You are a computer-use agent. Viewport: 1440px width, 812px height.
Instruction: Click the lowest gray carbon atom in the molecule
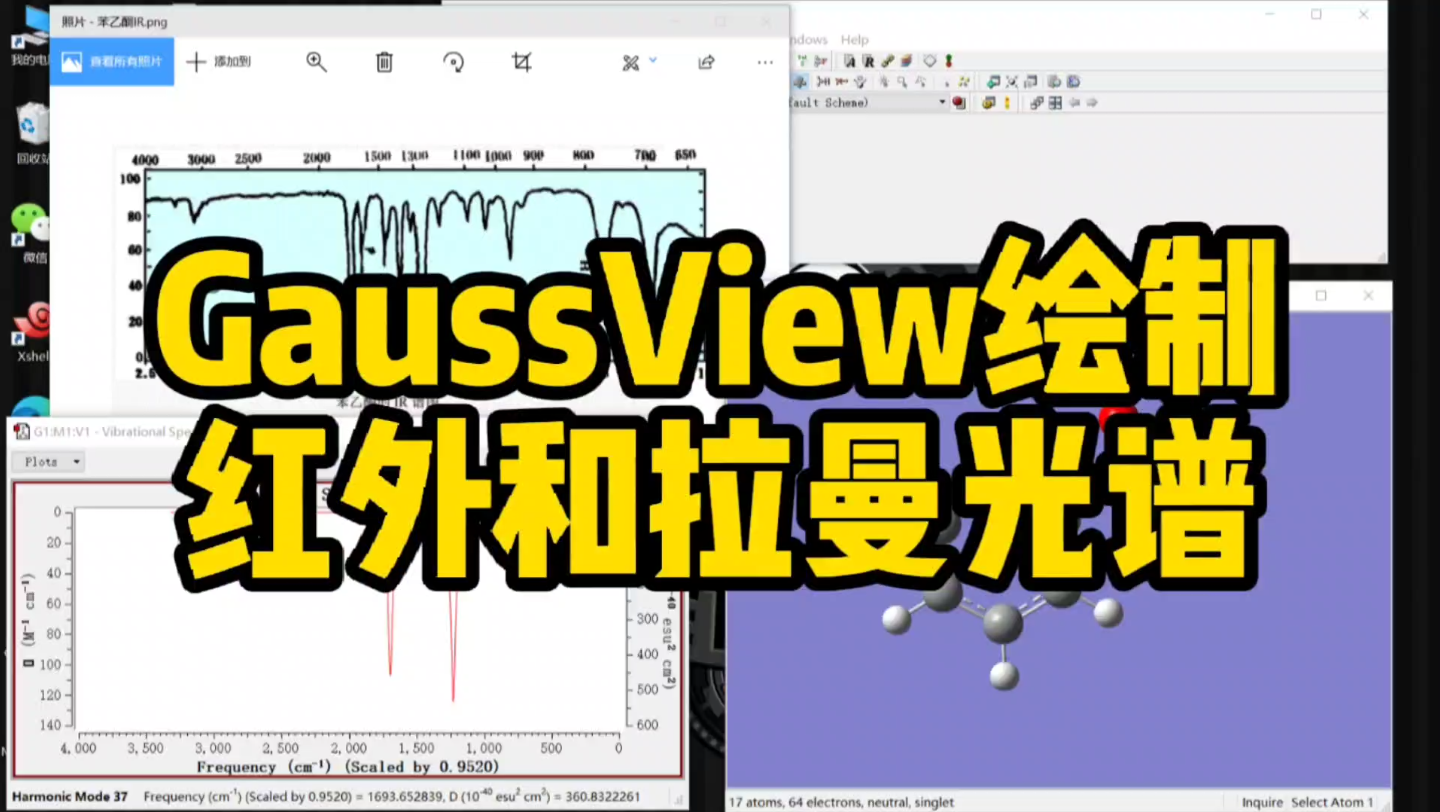[1003, 623]
